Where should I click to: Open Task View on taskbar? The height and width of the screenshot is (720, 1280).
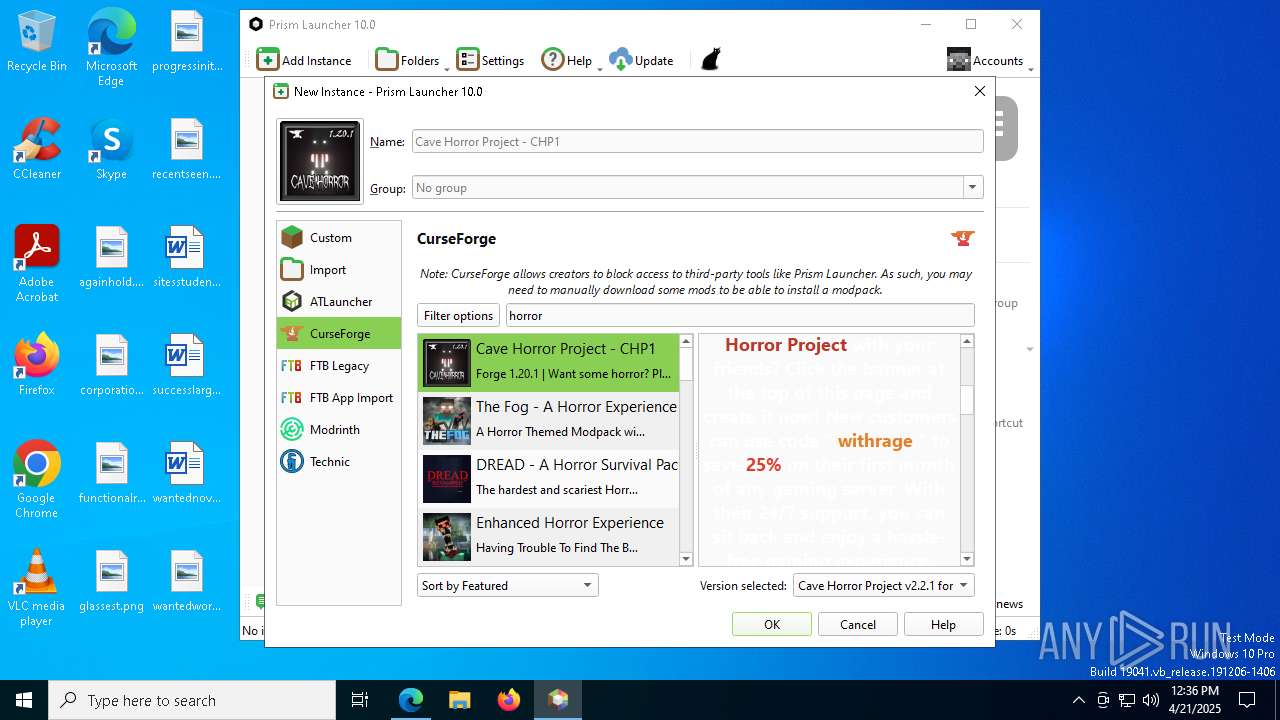(x=360, y=700)
